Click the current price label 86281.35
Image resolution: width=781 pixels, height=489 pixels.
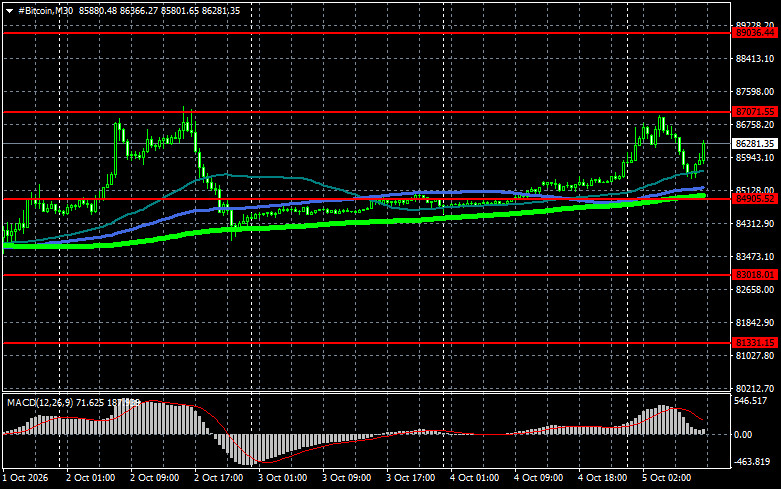755,143
